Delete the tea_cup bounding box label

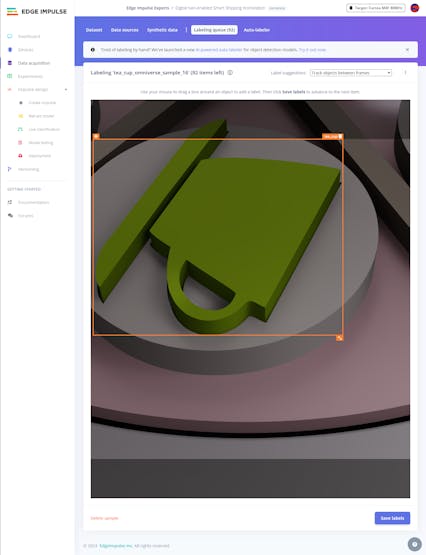pos(340,136)
